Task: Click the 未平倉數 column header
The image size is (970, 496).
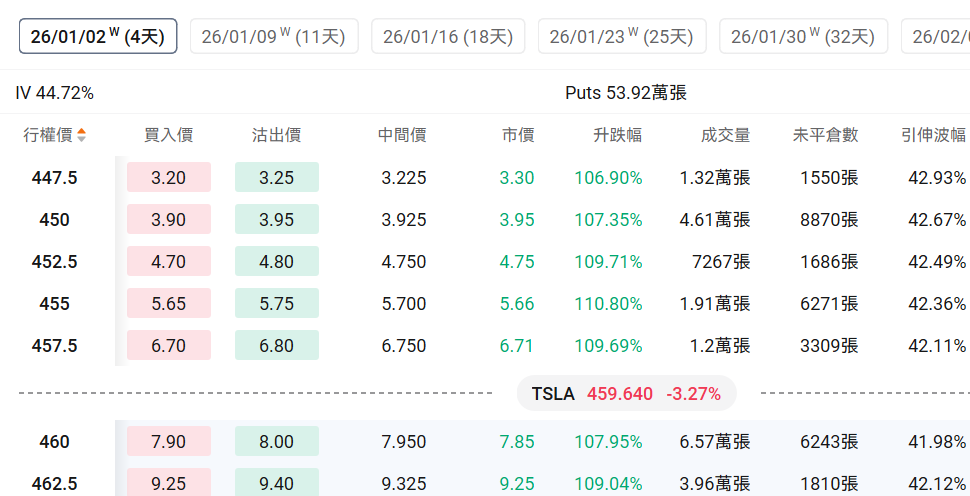Action: coord(825,135)
